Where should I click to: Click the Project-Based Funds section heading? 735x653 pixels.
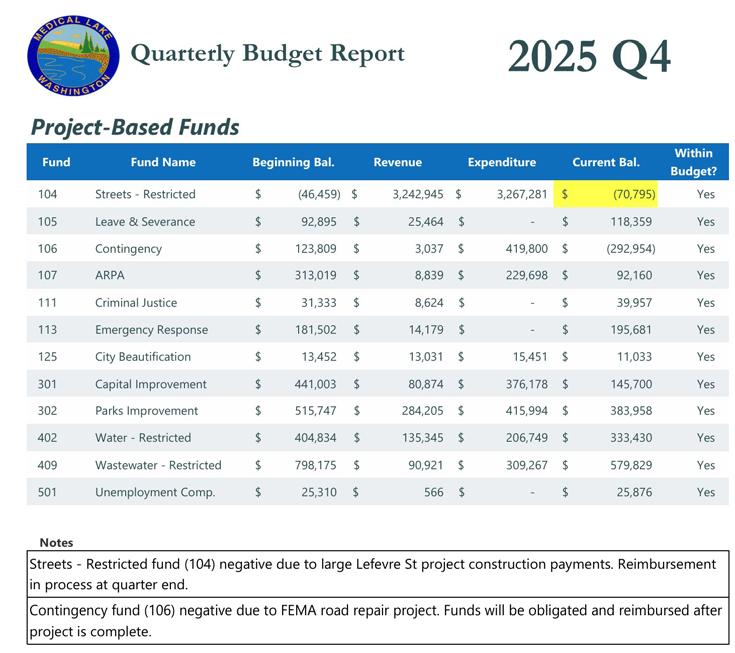click(x=135, y=127)
